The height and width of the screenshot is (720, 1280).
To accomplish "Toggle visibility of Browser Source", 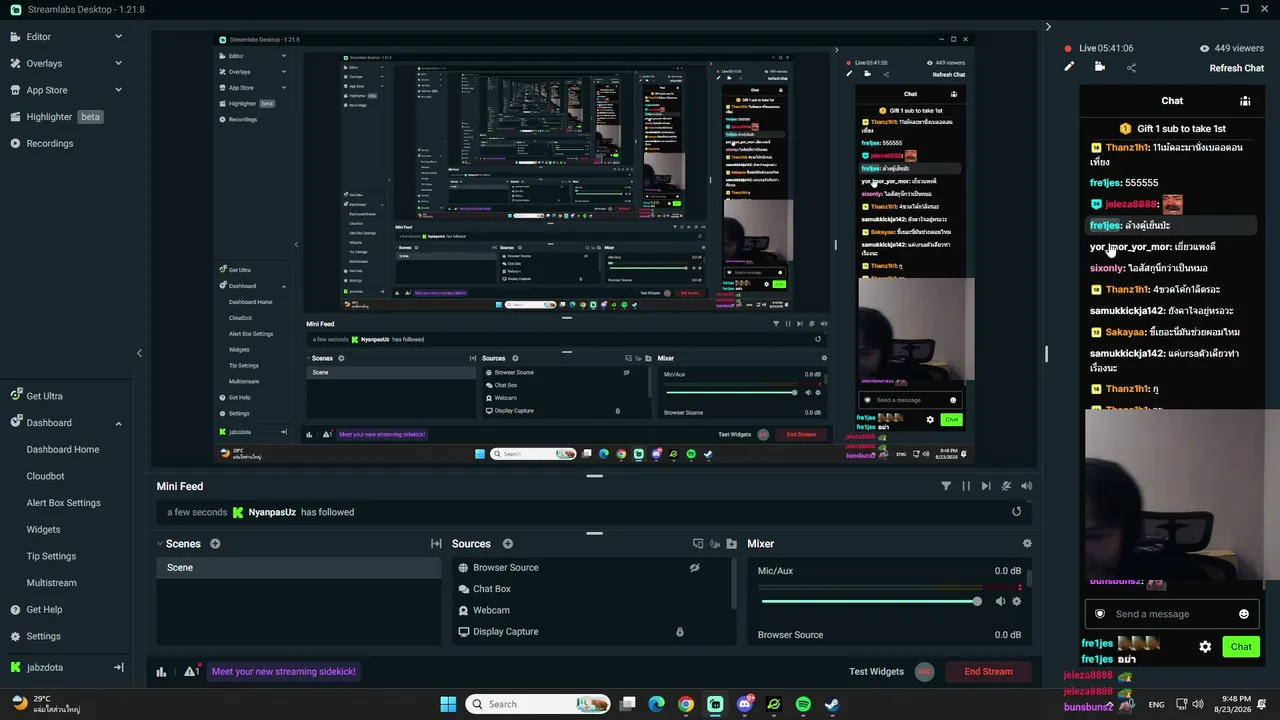I will (x=694, y=567).
